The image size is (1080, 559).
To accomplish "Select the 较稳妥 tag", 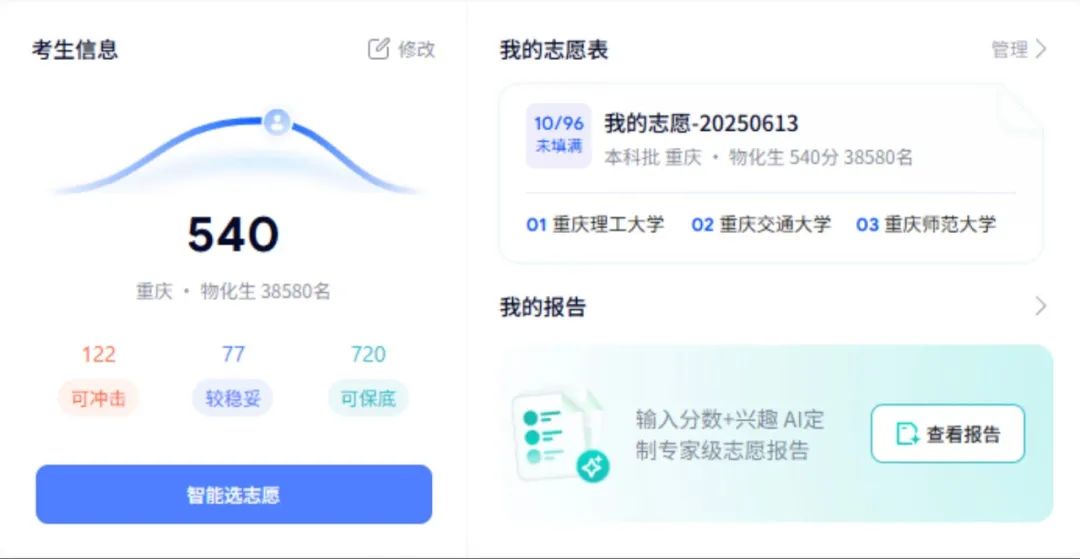I will pyautogui.click(x=233, y=399).
